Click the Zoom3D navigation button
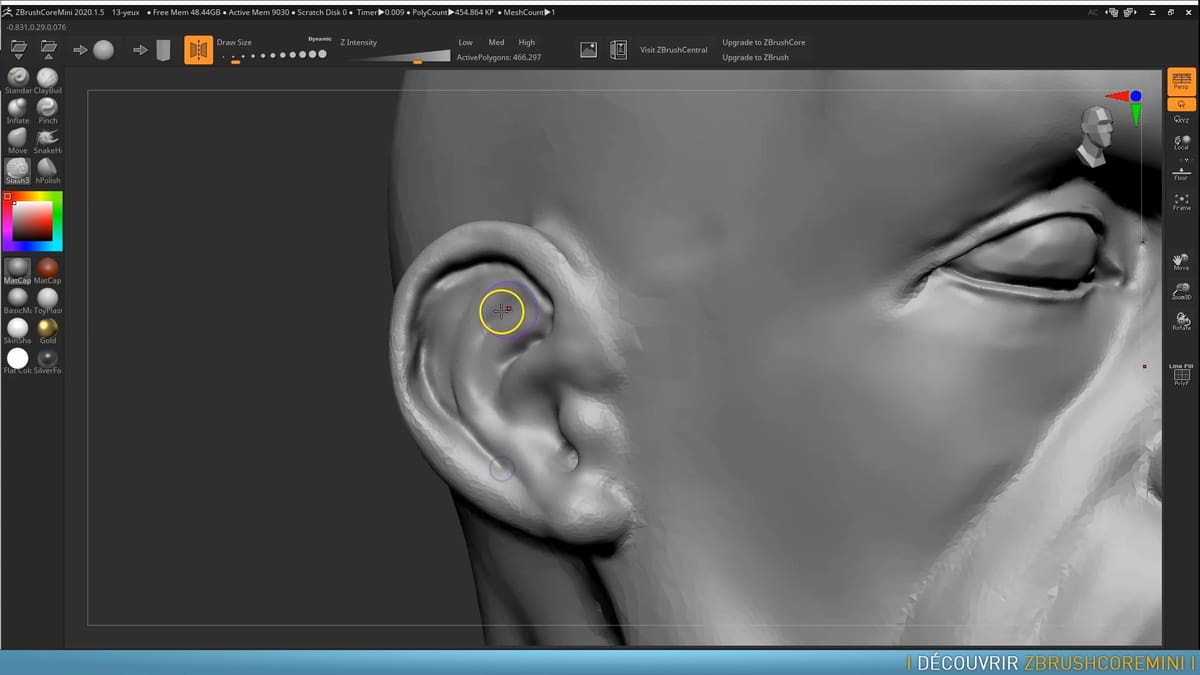 click(1181, 292)
